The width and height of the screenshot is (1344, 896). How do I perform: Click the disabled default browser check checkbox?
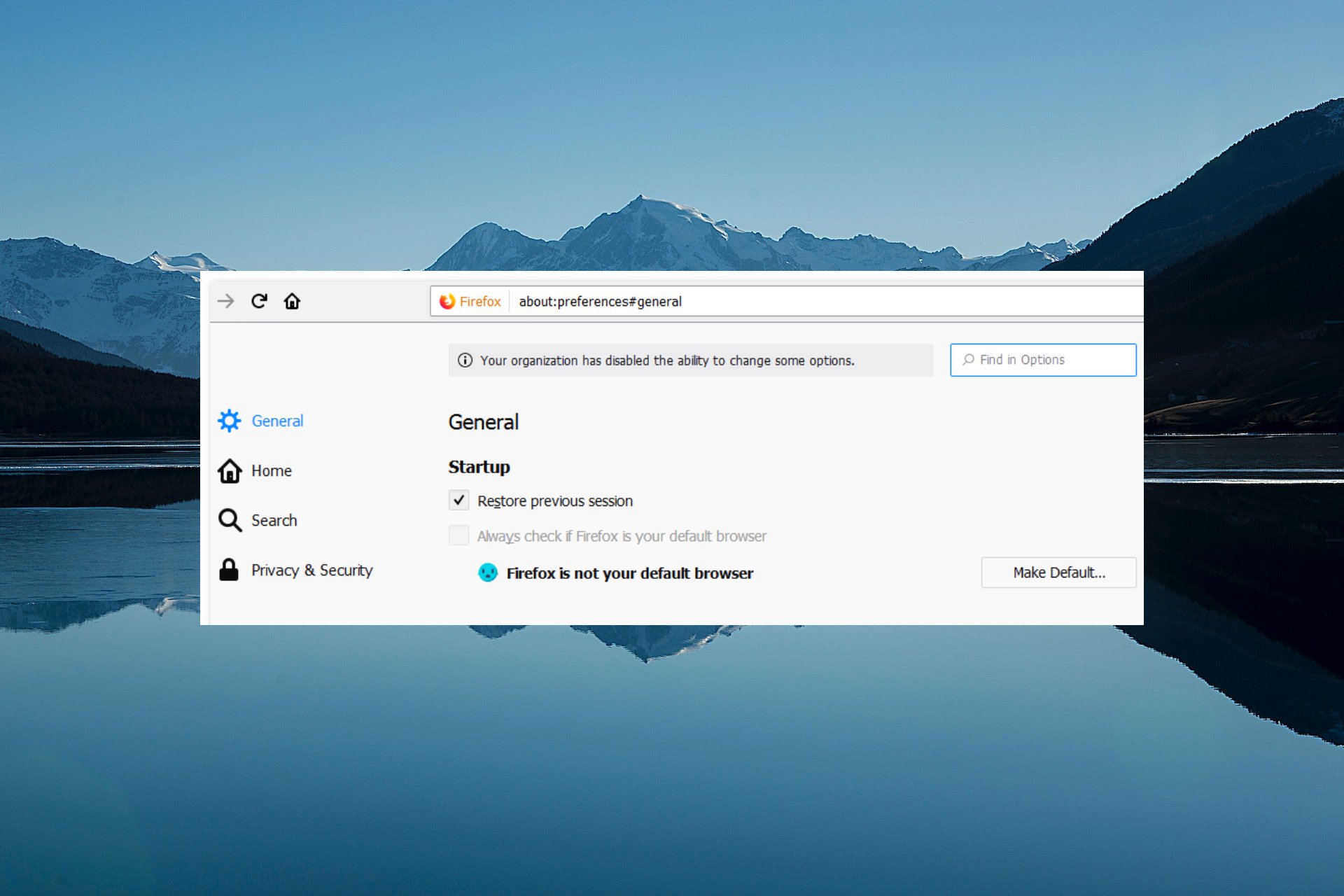pyautogui.click(x=458, y=535)
